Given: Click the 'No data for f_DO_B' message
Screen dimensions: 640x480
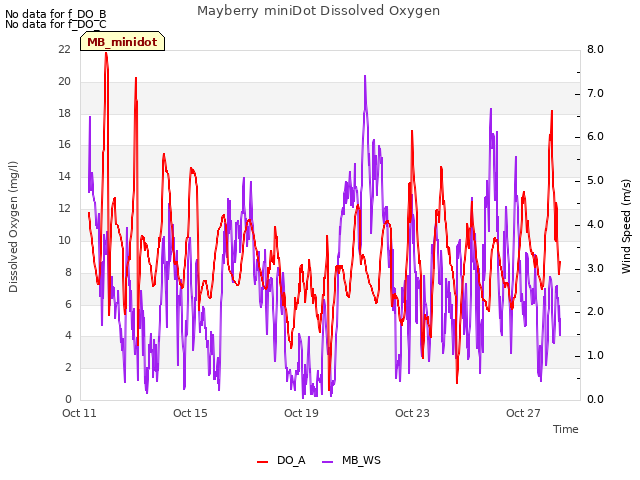Looking at the screenshot, I should coord(56,14).
